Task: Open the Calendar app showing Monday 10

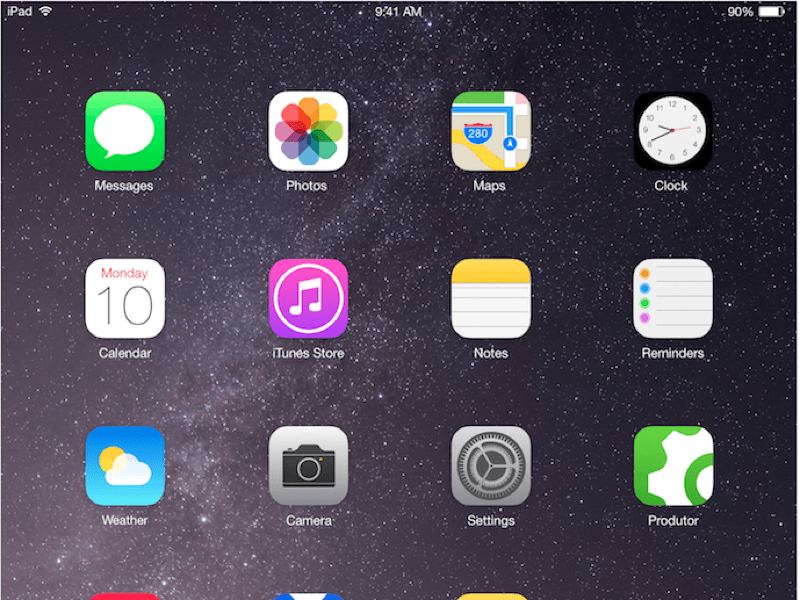Action: coord(125,298)
